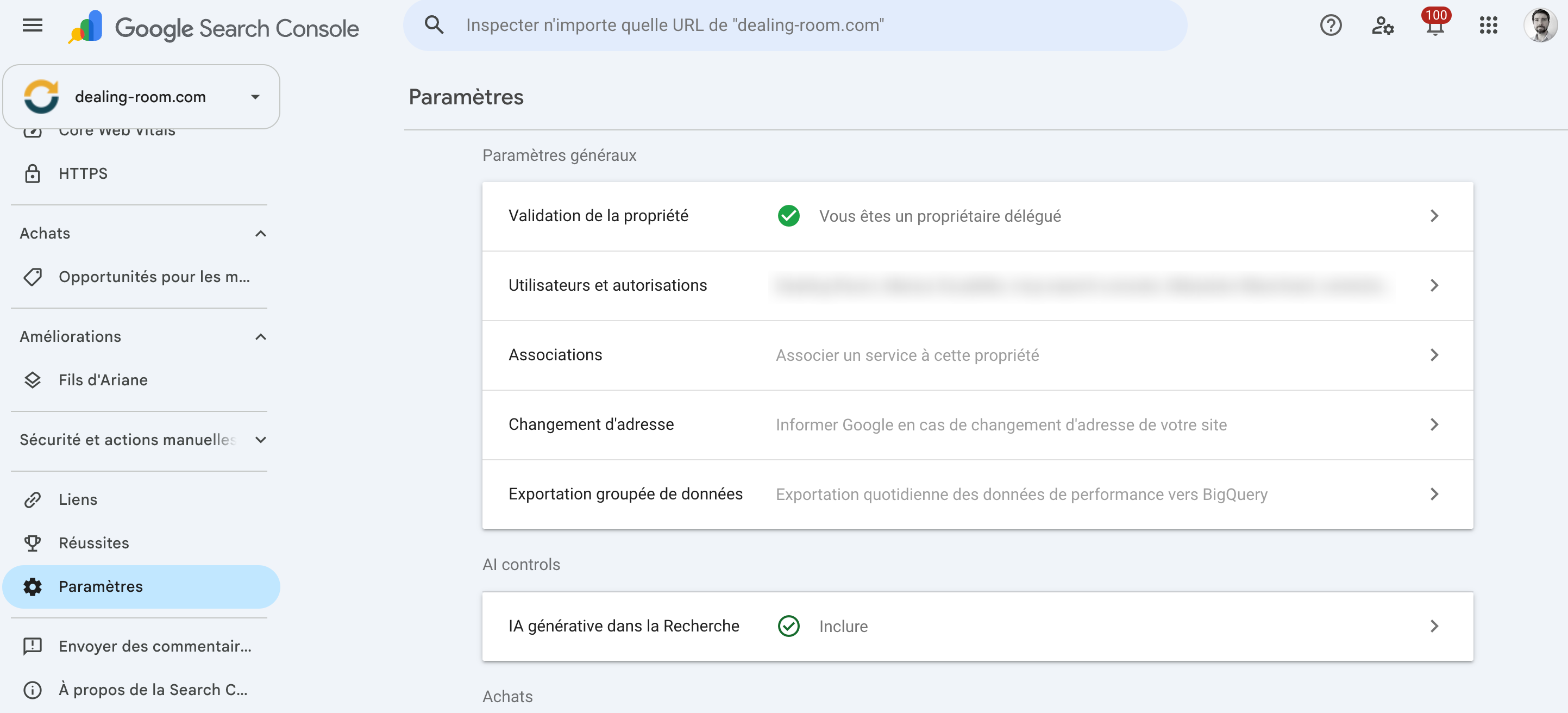The image size is (1568, 713).
Task: Open the account profile avatar
Action: pyautogui.click(x=1540, y=26)
